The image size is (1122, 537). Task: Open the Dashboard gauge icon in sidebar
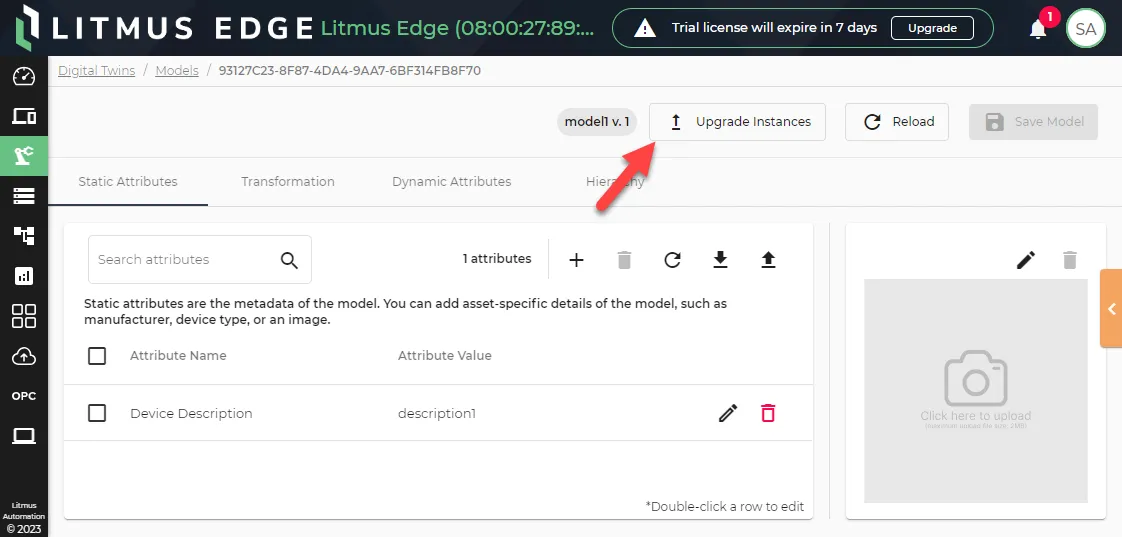(x=24, y=76)
